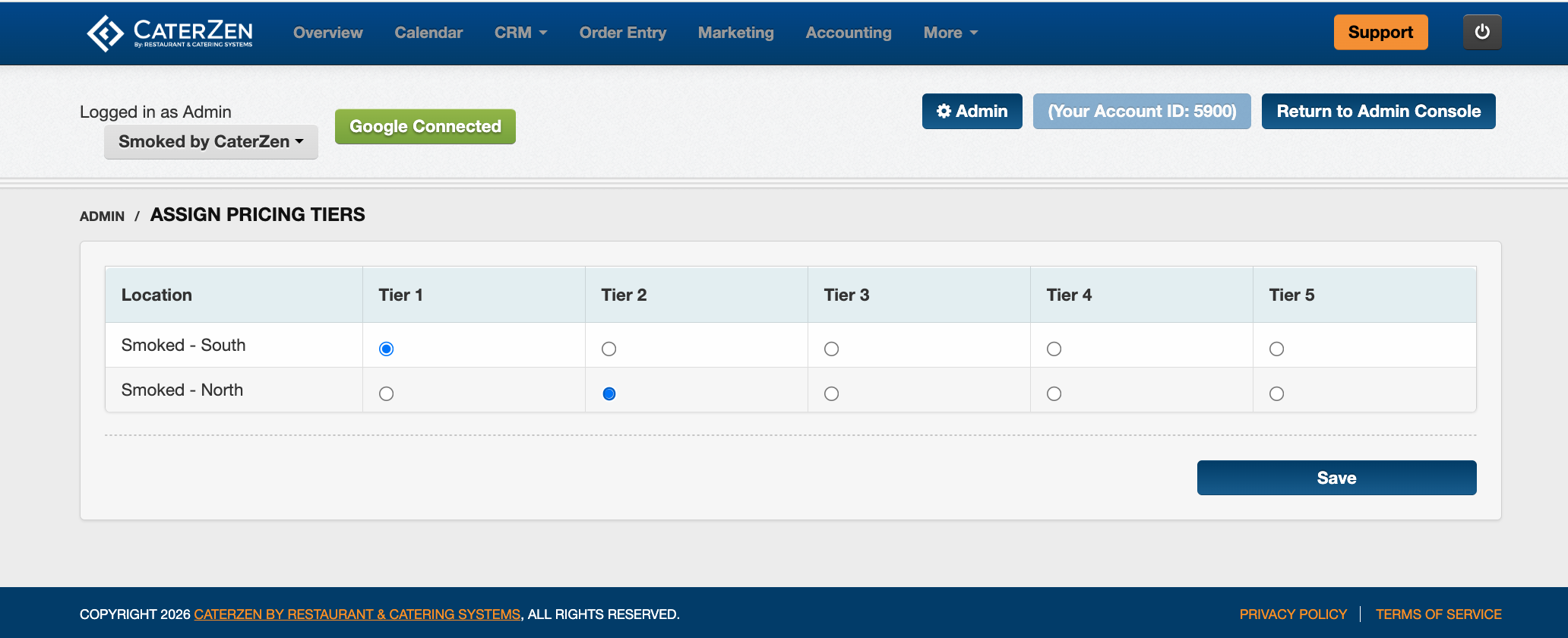Select Tier 5 for Smoked - North

pyautogui.click(x=1277, y=393)
